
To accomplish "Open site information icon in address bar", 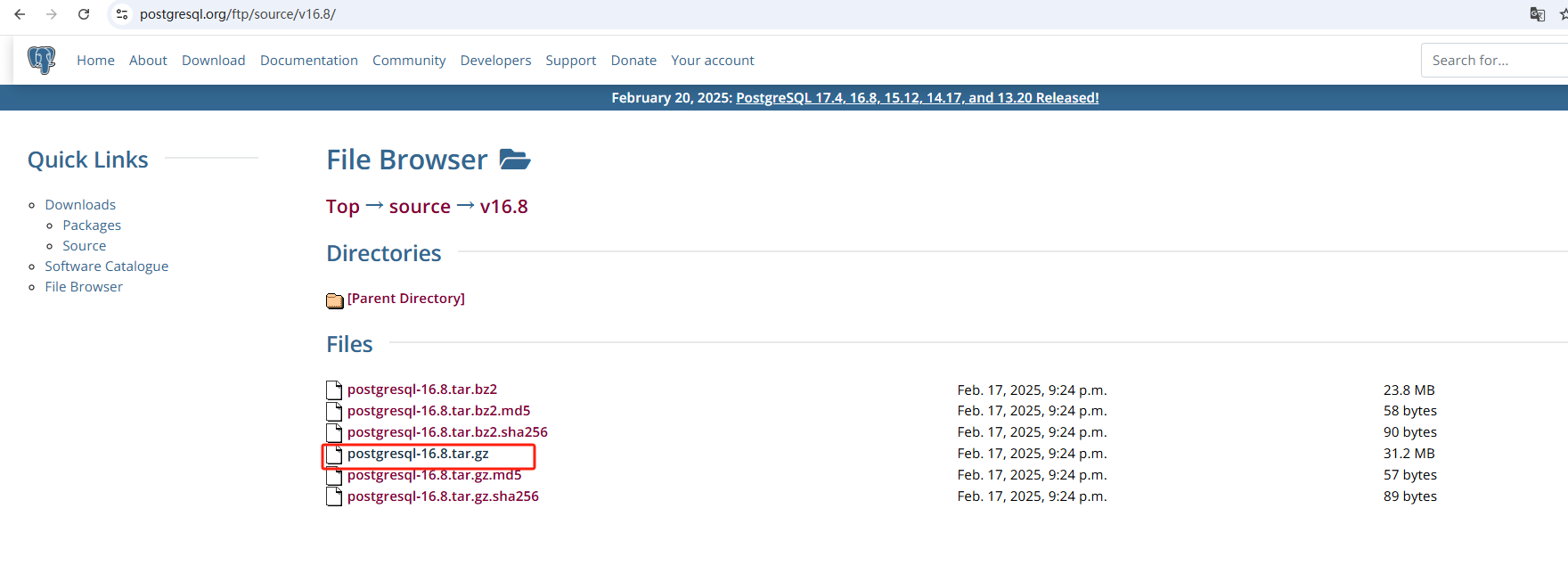I will [122, 14].
